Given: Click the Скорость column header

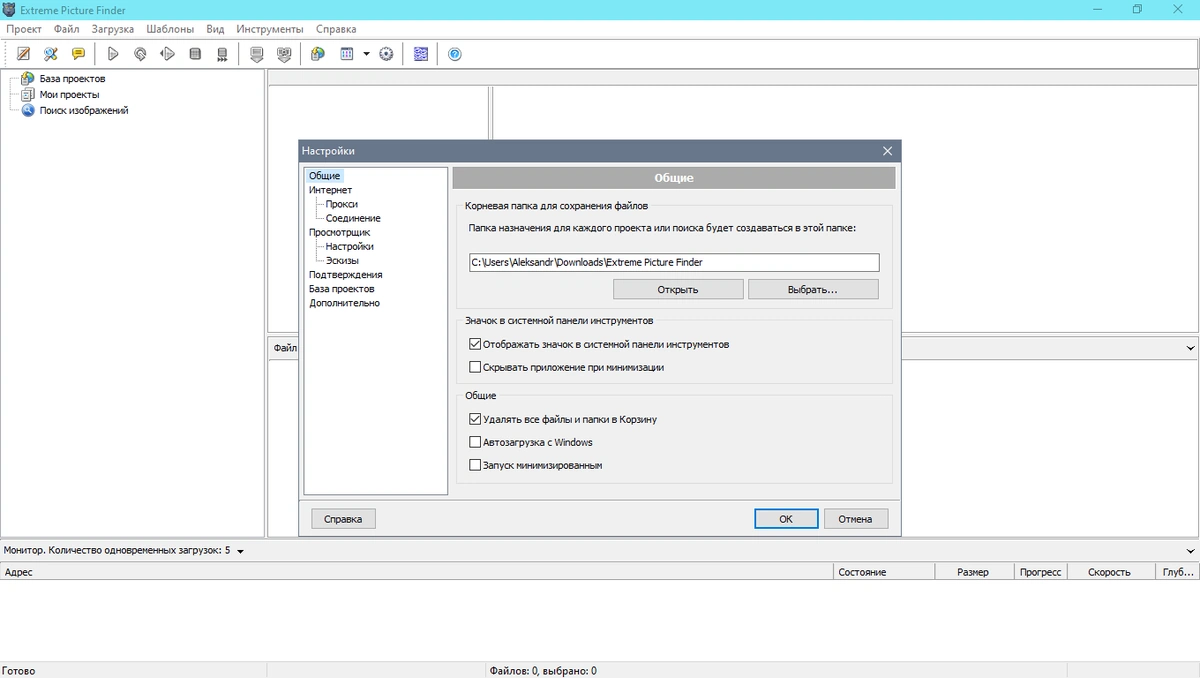Looking at the screenshot, I should point(1110,572).
